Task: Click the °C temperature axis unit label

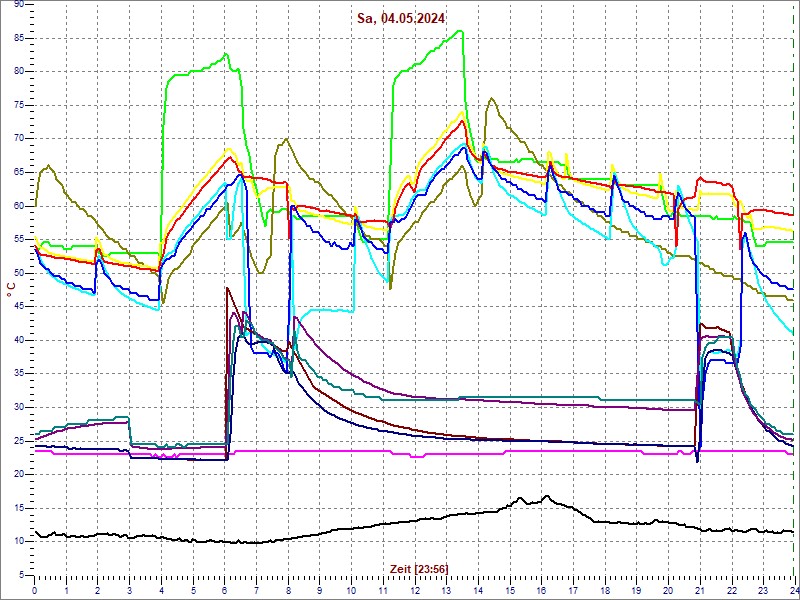Action: click(11, 291)
